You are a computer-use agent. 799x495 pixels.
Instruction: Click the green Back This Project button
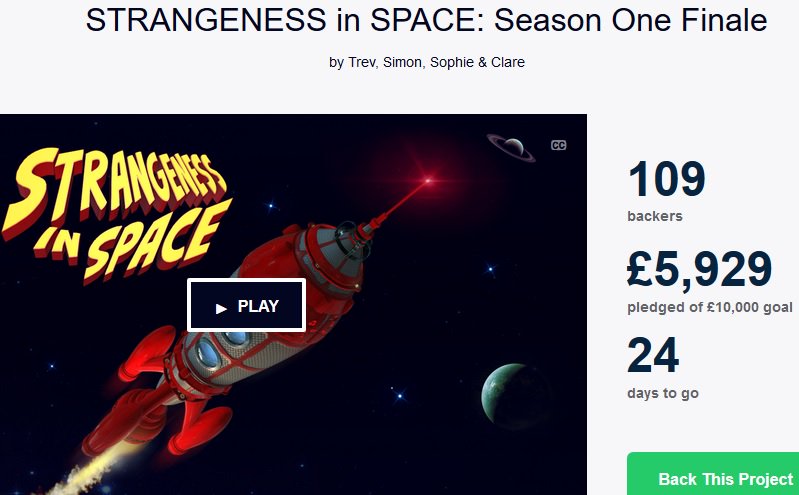tap(713, 474)
